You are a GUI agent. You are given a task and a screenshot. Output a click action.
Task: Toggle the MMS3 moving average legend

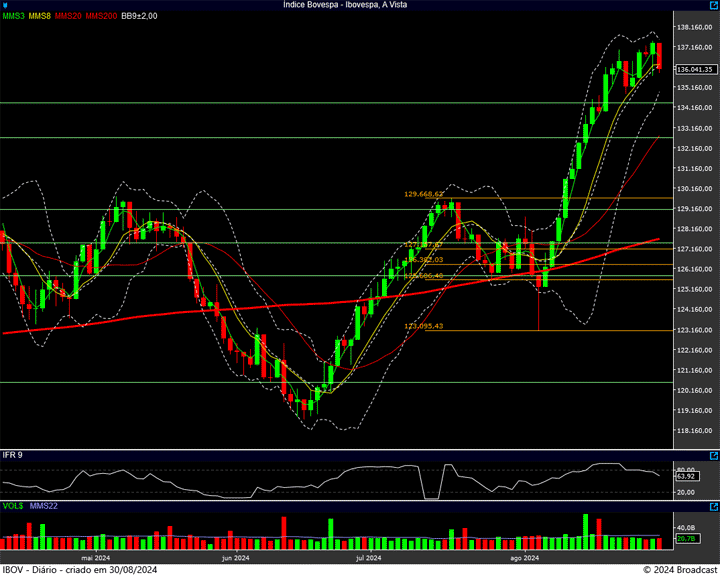tap(14, 16)
